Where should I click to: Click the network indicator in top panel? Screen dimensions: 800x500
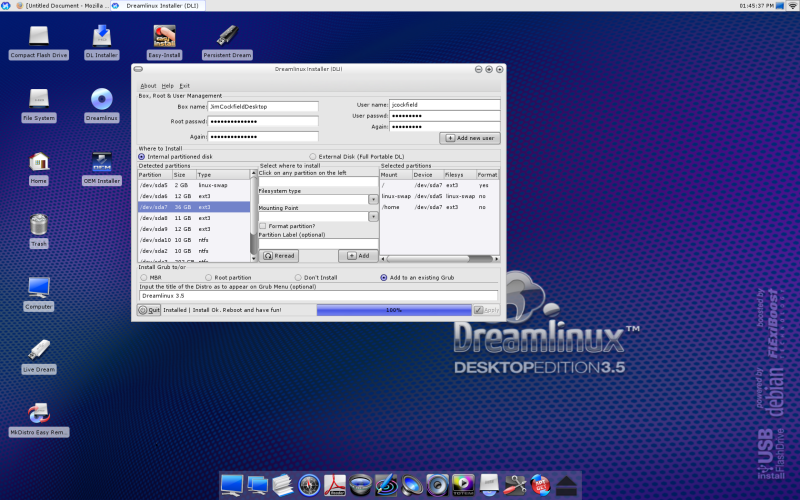[x=793, y=6]
